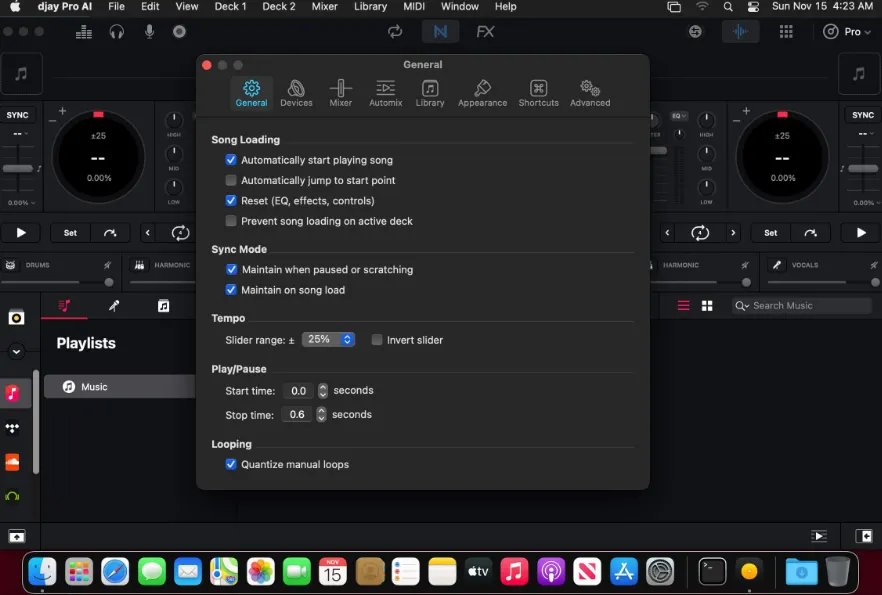Enable the Invert slider checkbox
882x595 pixels.
[377, 340]
